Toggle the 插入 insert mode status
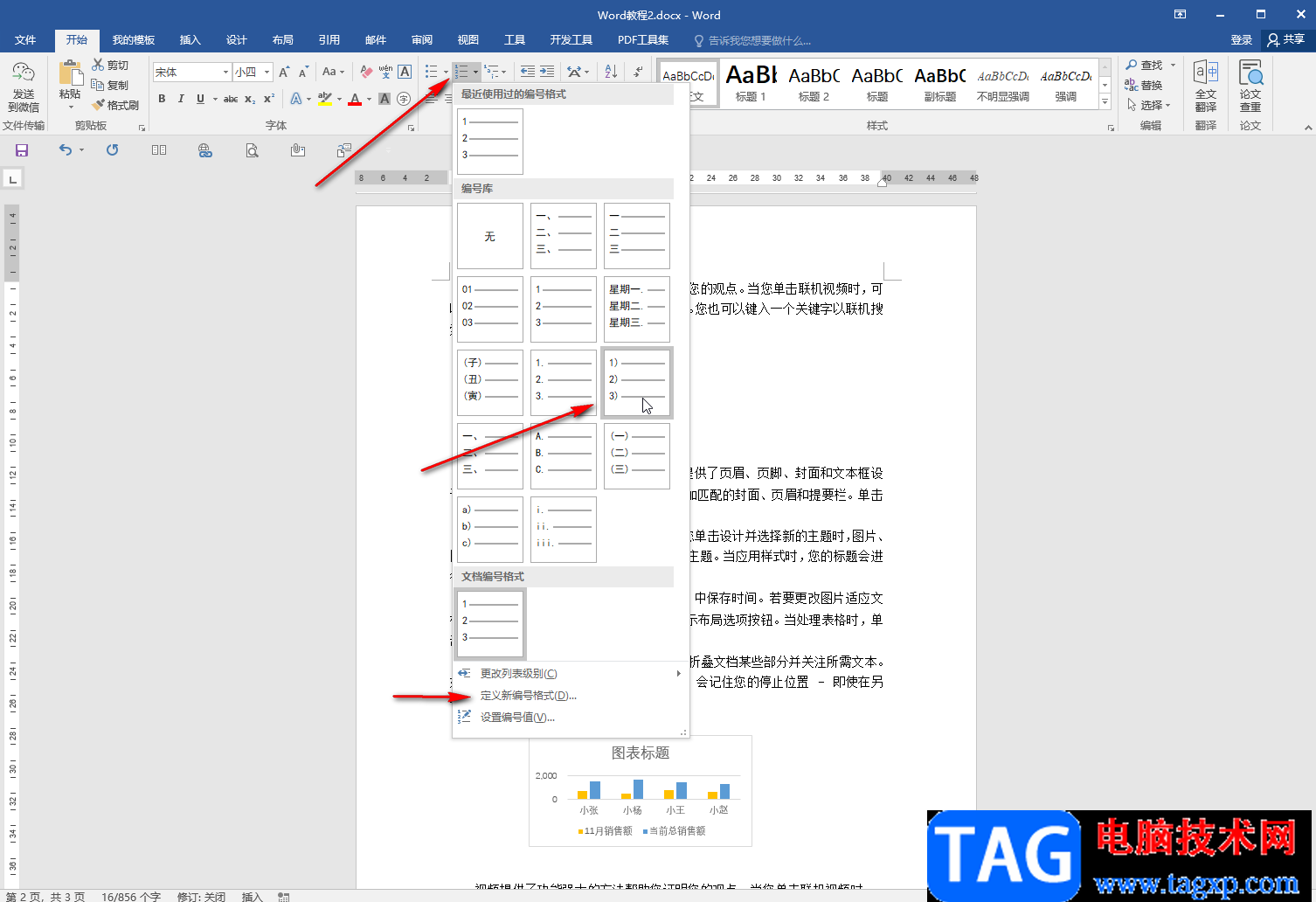This screenshot has height=902, width=1316. 252,896
